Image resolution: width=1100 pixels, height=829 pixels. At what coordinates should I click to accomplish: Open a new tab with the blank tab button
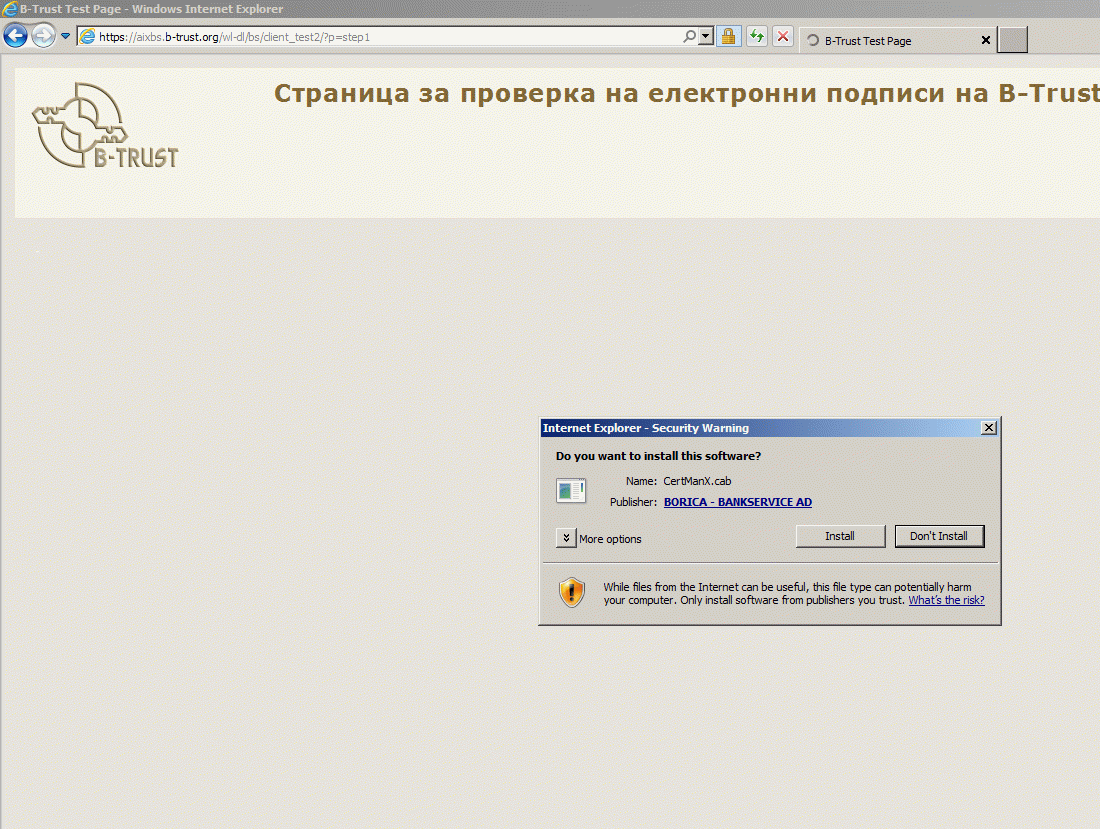[x=1013, y=40]
